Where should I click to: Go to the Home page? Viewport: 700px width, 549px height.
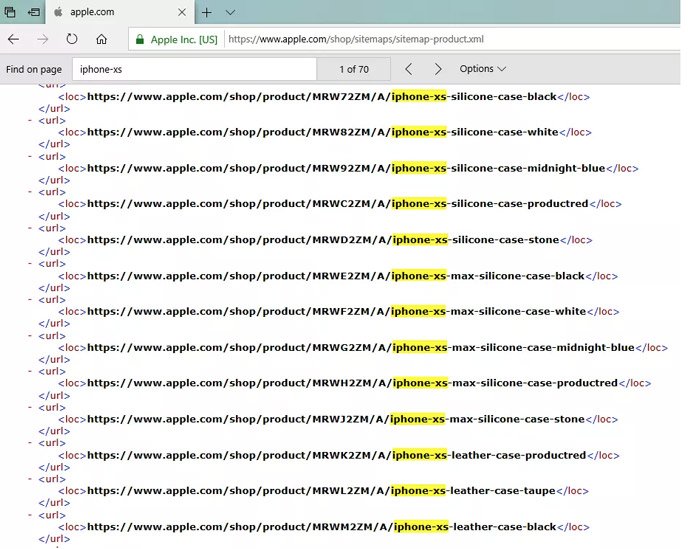[101, 40]
